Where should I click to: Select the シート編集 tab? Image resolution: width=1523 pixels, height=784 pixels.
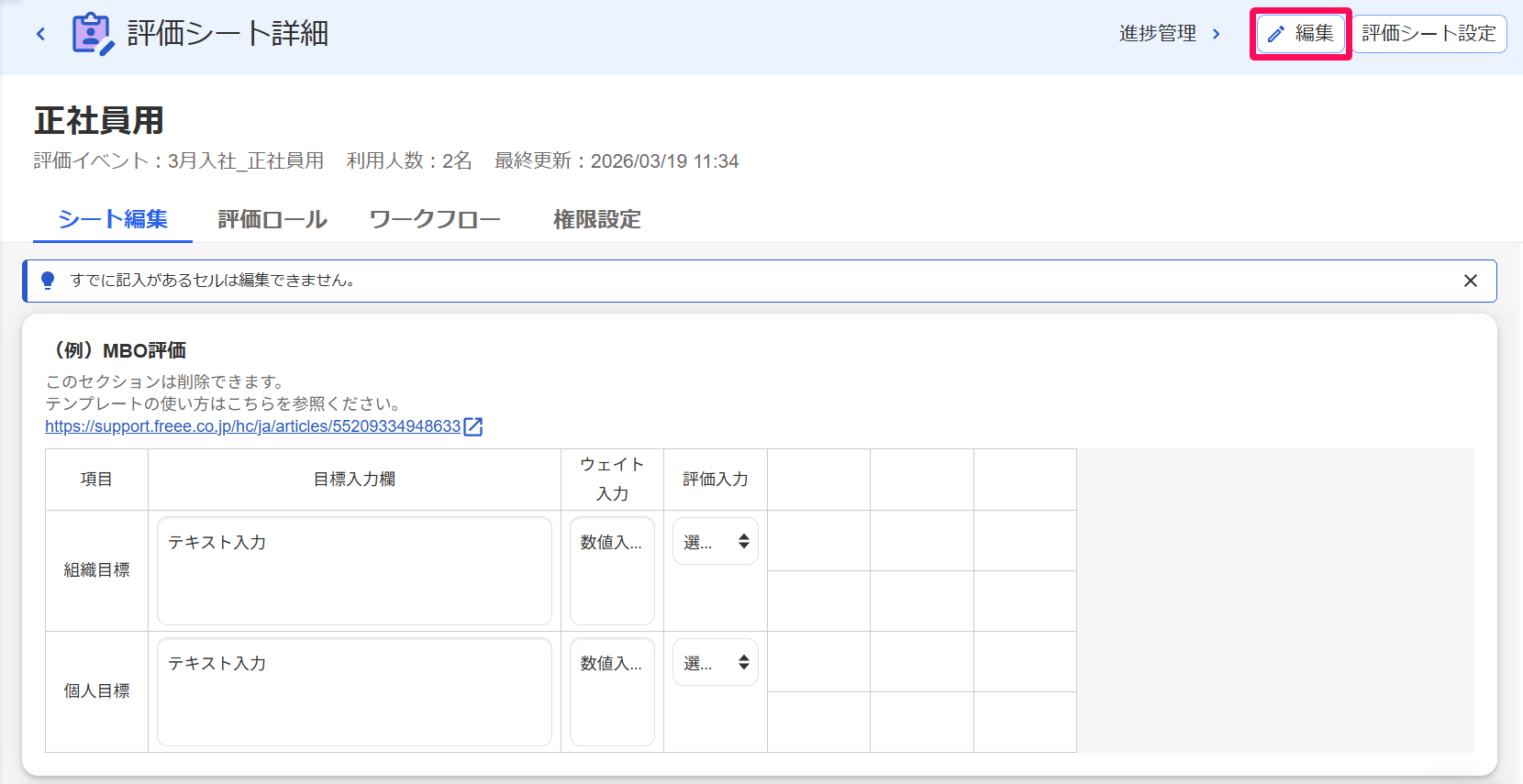113,220
